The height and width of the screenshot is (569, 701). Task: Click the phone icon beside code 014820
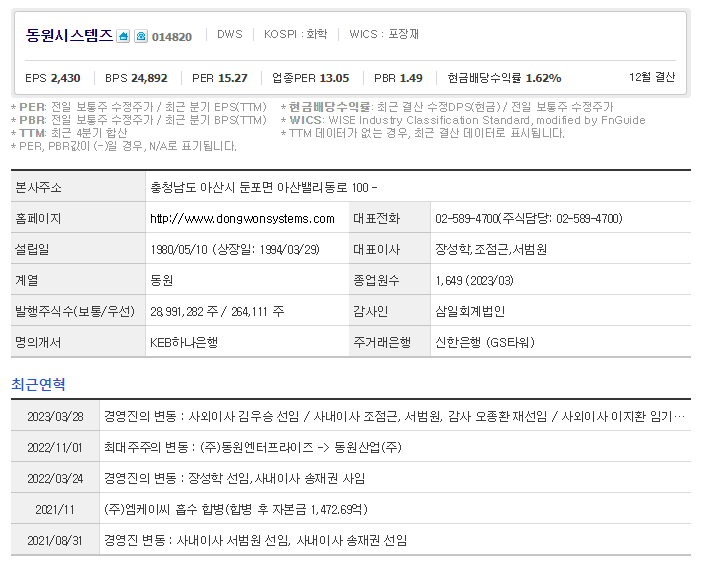(x=141, y=36)
